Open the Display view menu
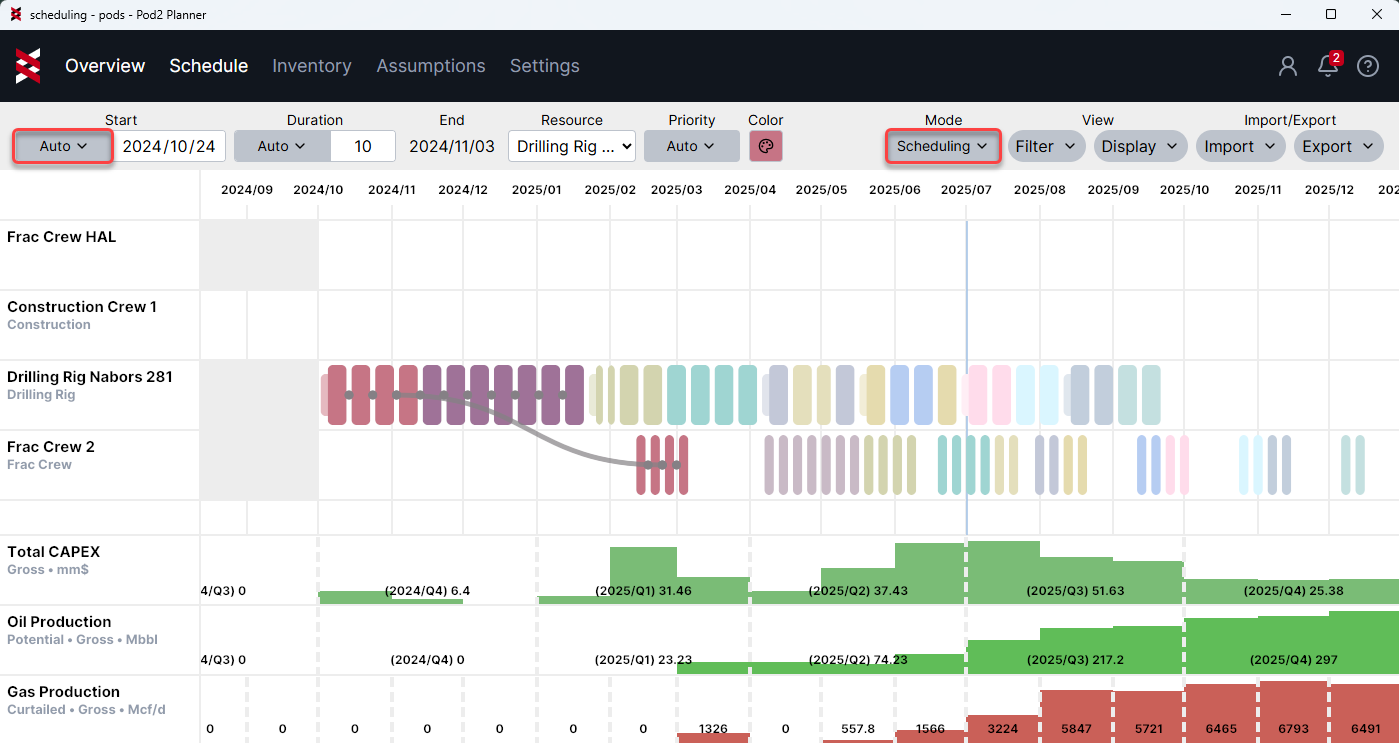 [1139, 146]
